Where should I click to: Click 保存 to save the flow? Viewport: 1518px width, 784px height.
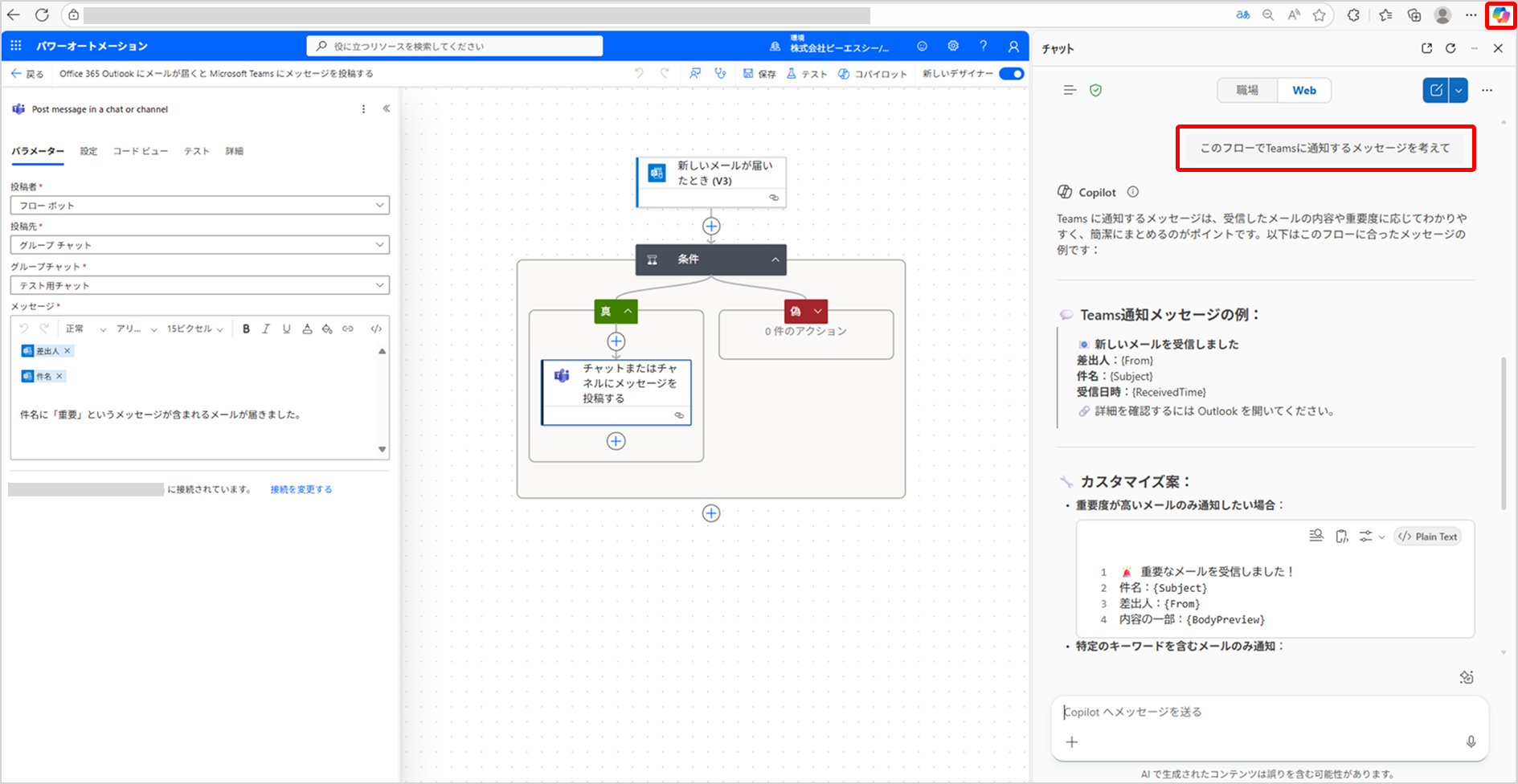point(759,74)
